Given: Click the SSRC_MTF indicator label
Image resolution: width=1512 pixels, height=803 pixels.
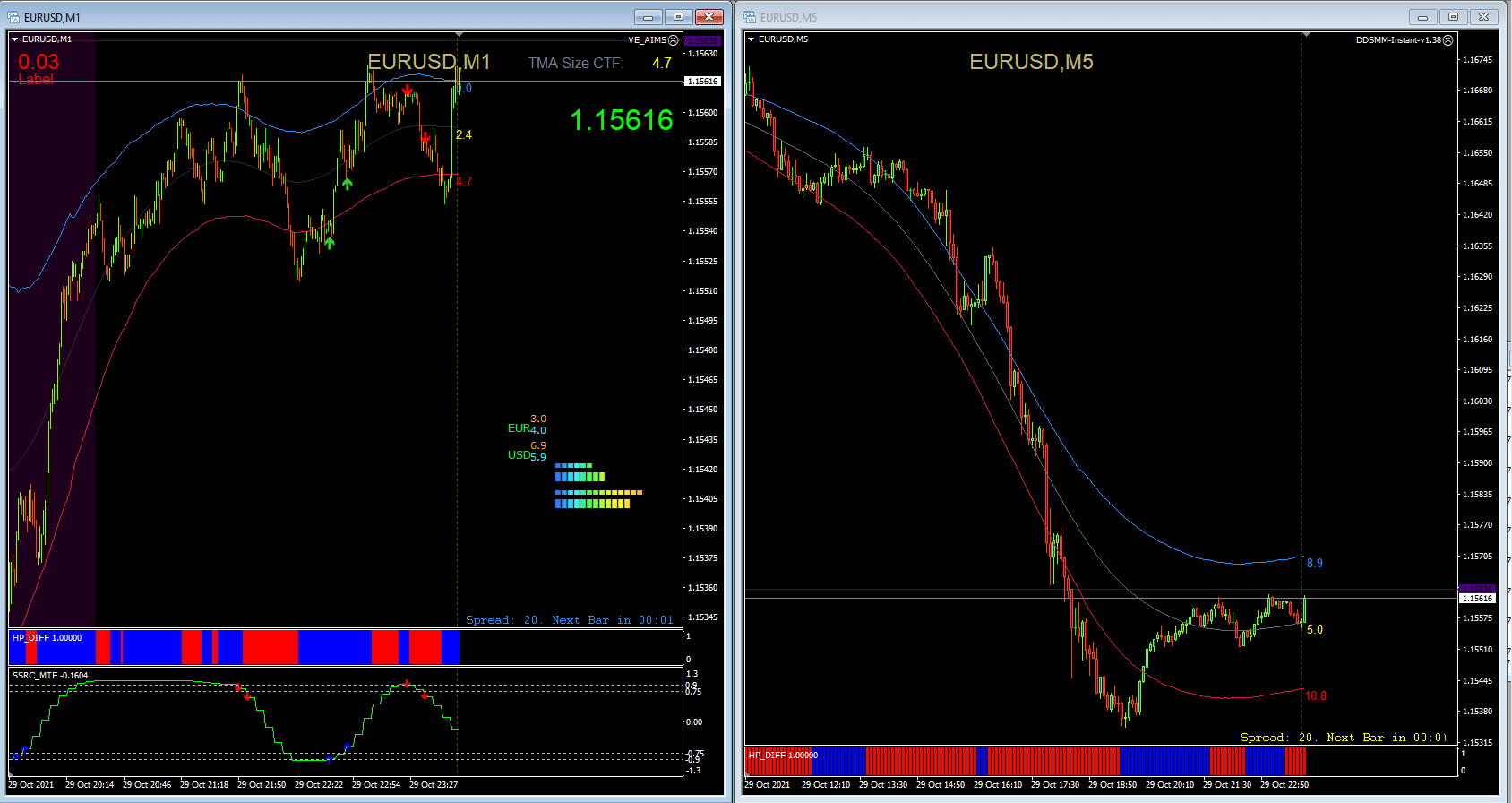Looking at the screenshot, I should click(x=50, y=676).
